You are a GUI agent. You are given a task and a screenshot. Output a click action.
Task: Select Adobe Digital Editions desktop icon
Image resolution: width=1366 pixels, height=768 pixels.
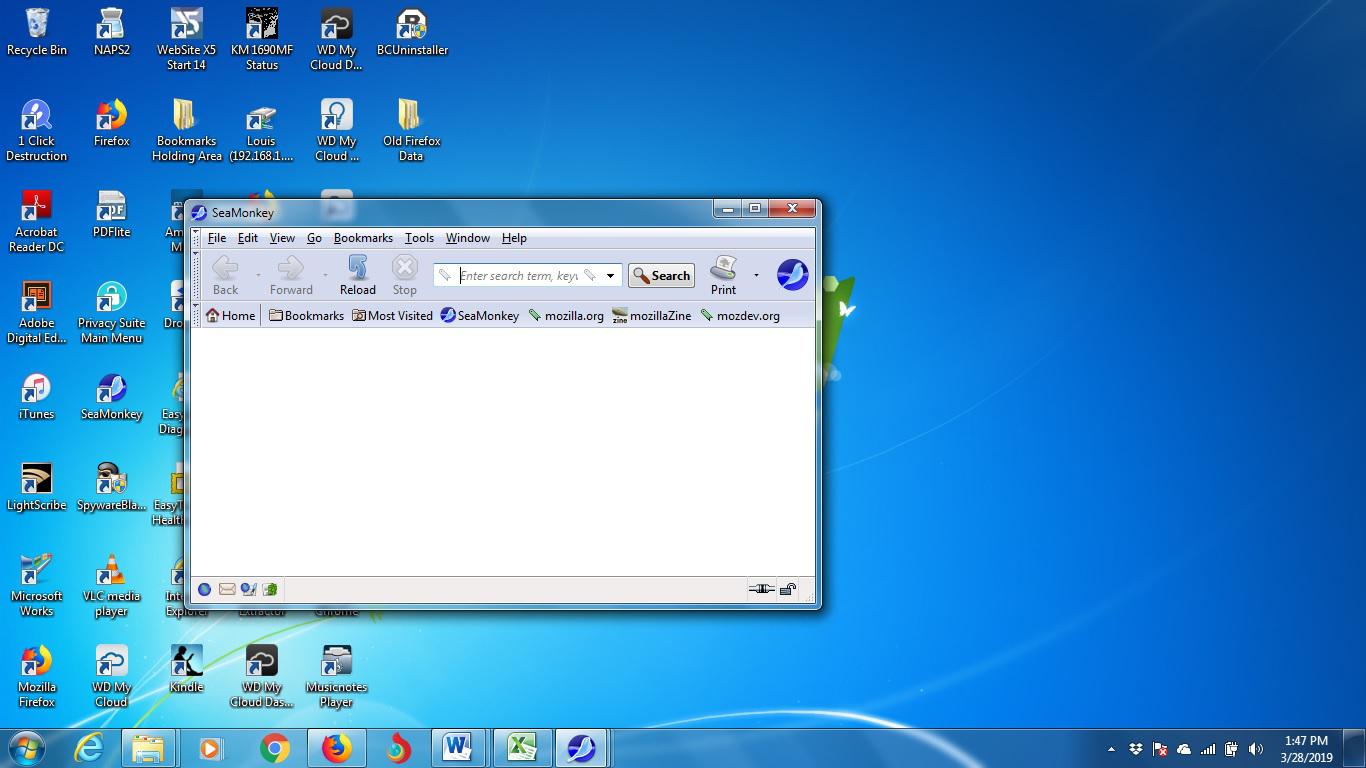point(37,312)
